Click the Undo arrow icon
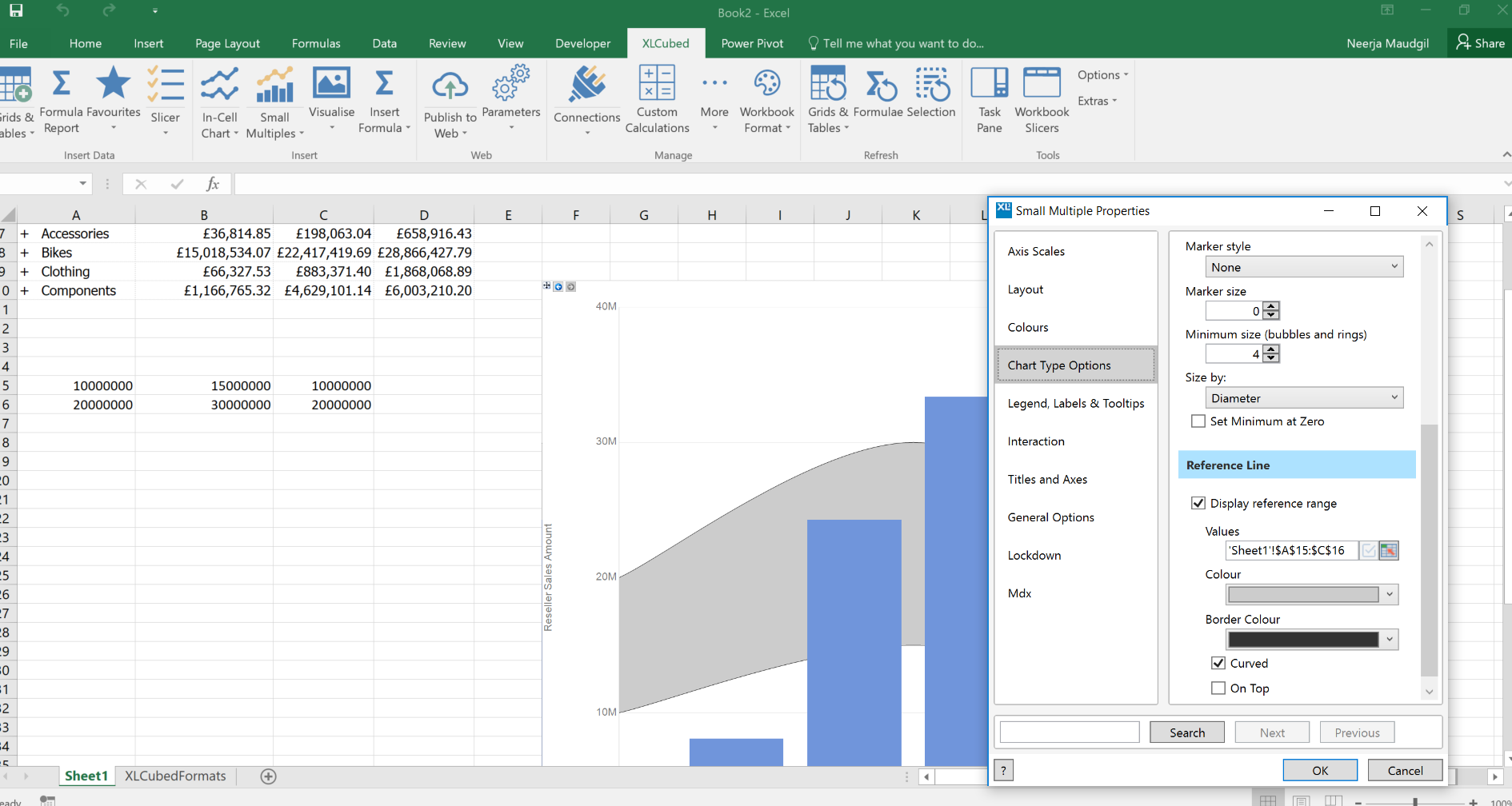 pyautogui.click(x=63, y=11)
